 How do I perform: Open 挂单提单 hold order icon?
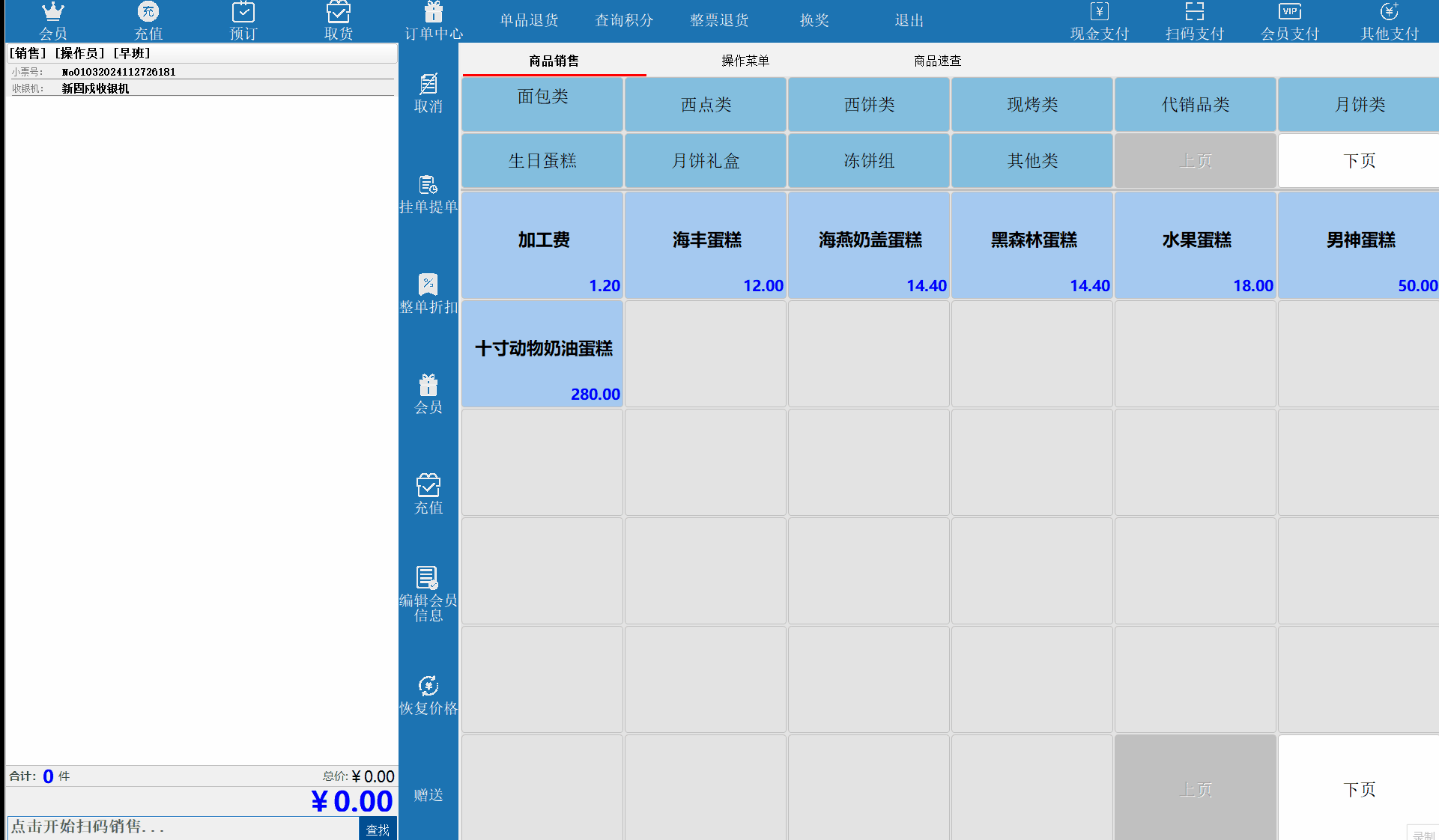tap(428, 185)
